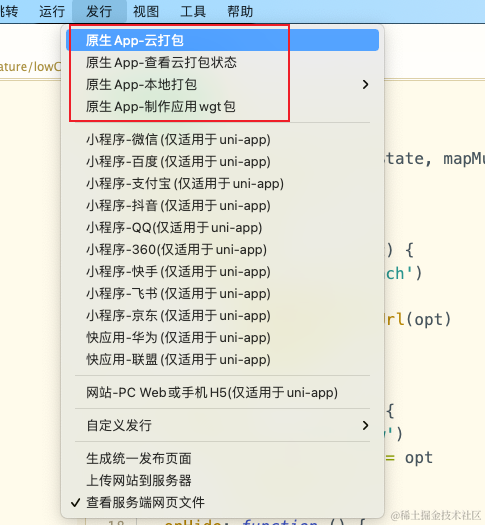Select 小程序-抖音 publish option
This screenshot has height=525, width=485.
point(223,205)
